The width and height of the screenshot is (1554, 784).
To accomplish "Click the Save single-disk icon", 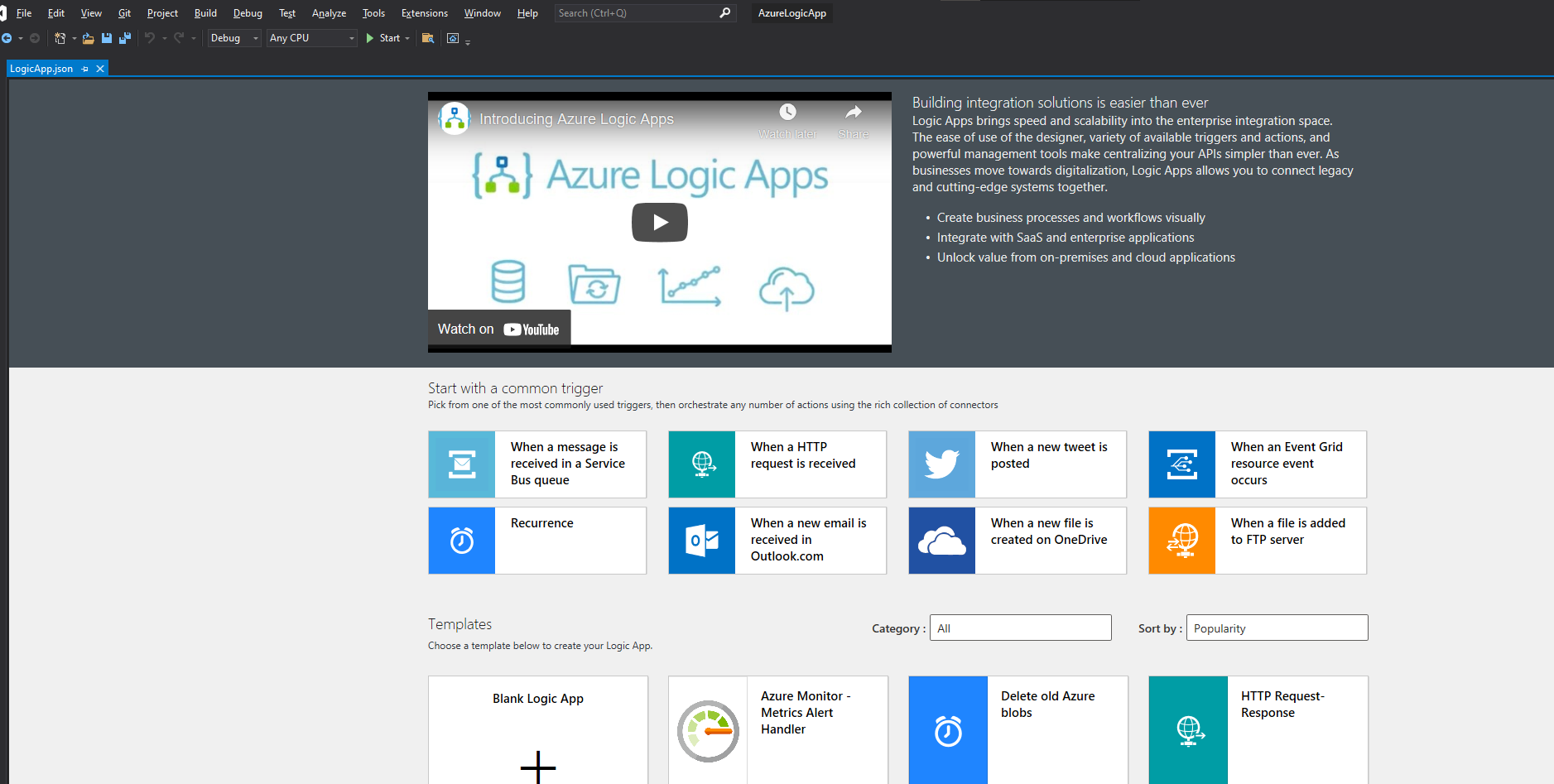I will click(x=107, y=38).
